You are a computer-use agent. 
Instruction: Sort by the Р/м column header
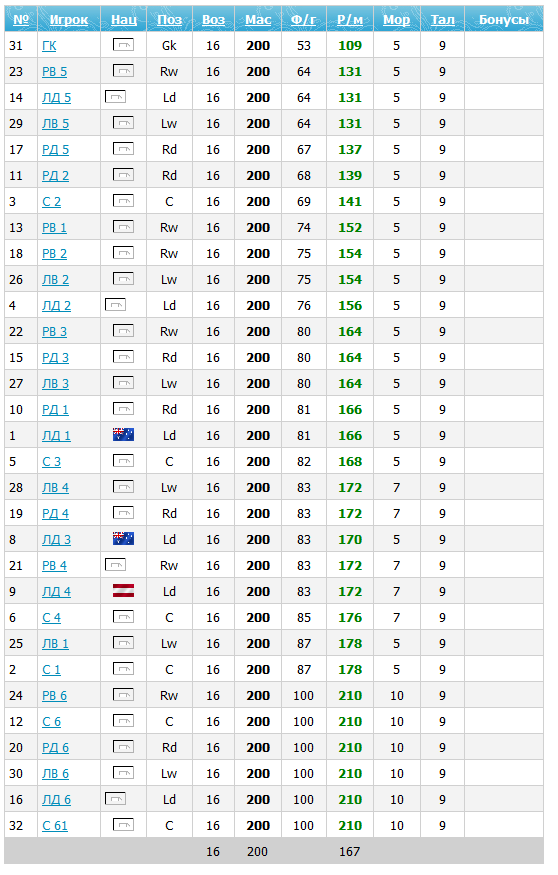click(350, 20)
